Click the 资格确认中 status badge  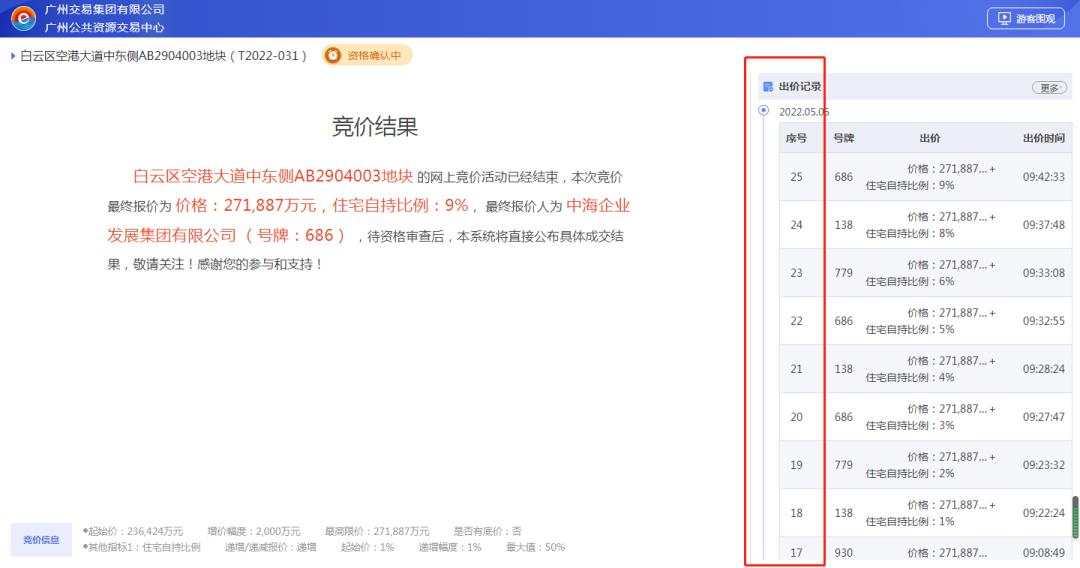pos(367,55)
